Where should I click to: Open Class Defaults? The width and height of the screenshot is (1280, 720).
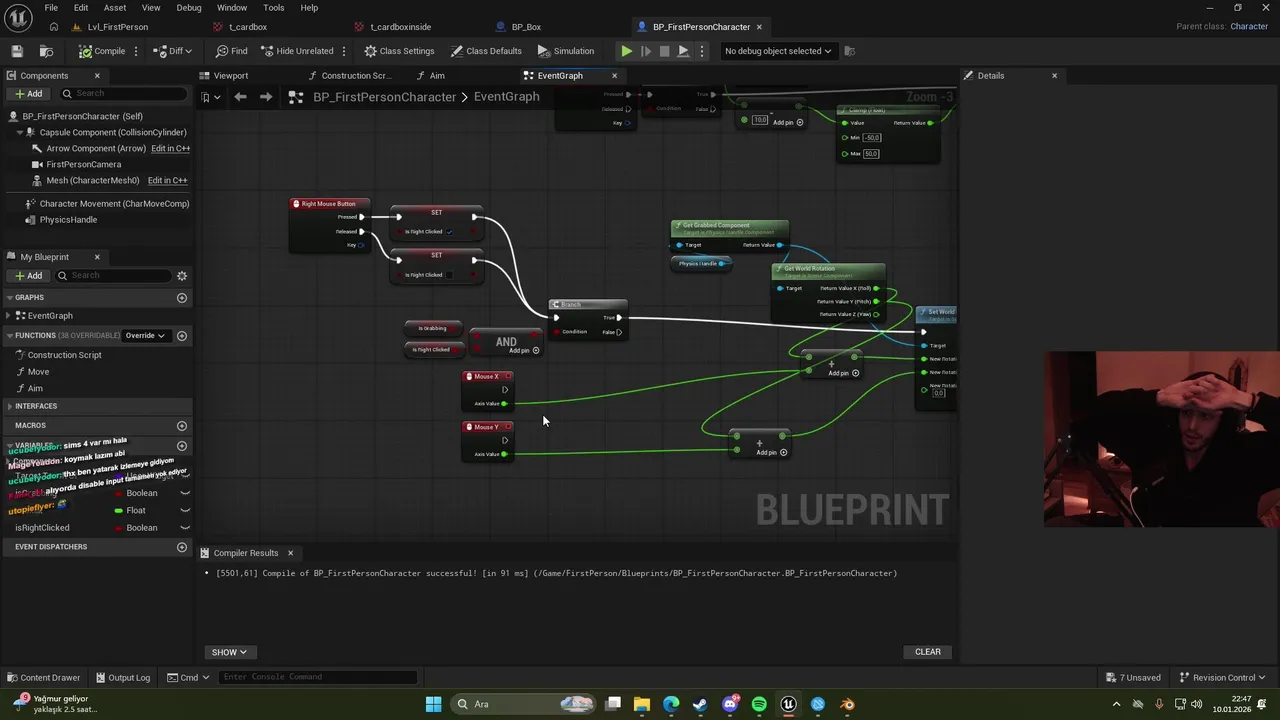tap(486, 51)
